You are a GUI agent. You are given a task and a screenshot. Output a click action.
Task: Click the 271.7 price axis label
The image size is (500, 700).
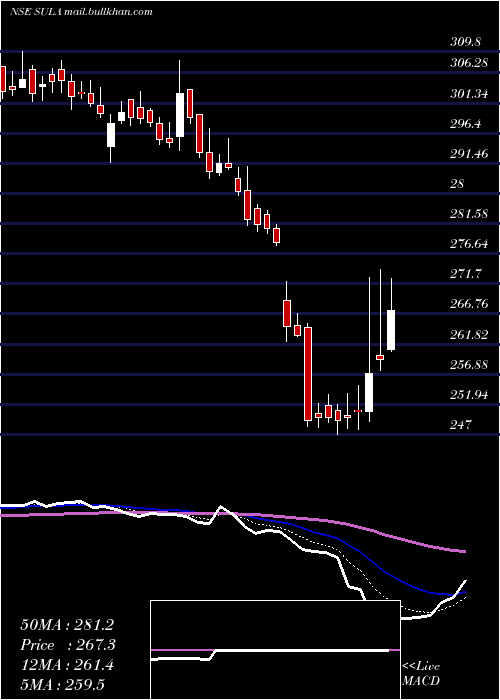point(465,274)
